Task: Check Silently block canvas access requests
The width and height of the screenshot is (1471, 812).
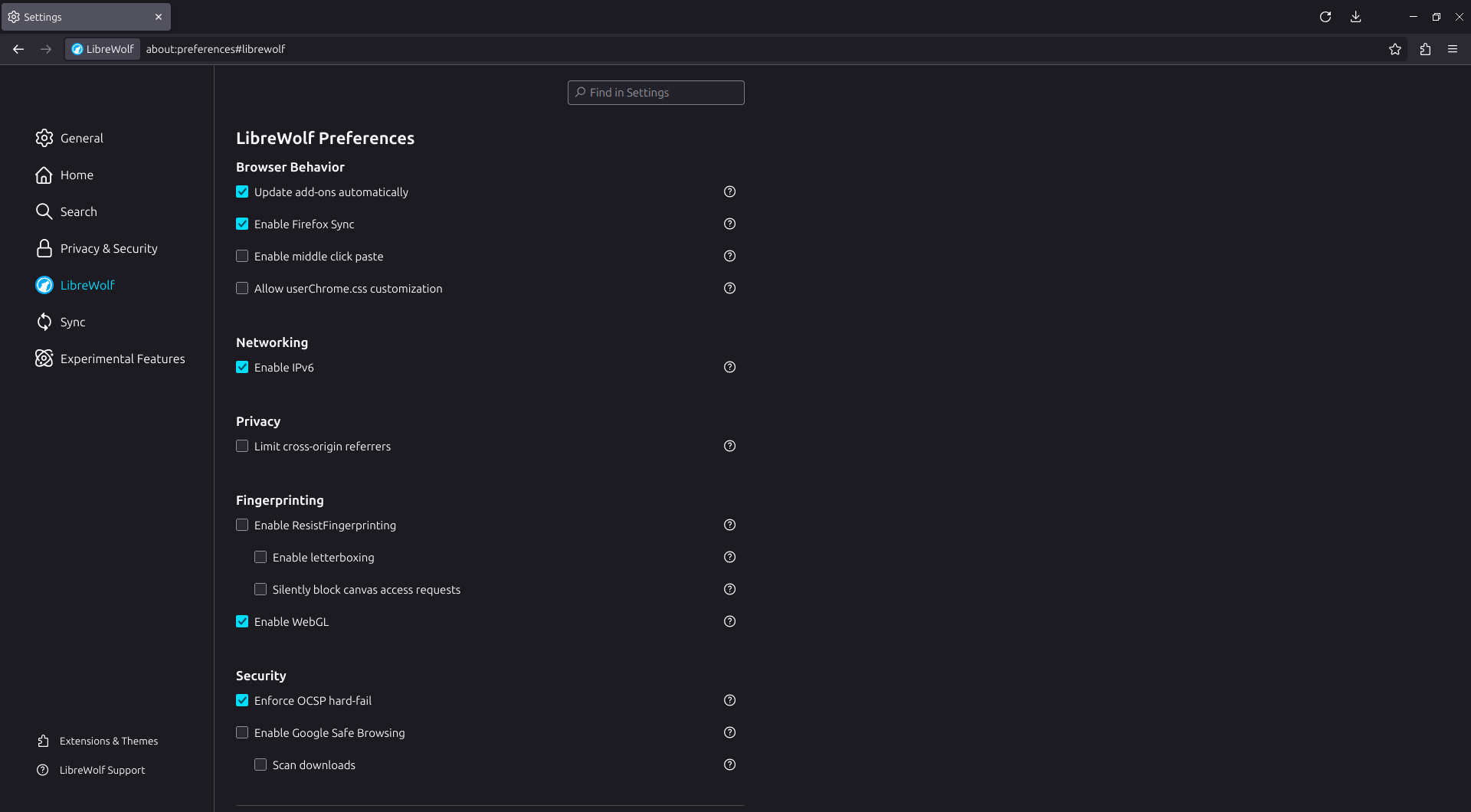Action: point(260,589)
